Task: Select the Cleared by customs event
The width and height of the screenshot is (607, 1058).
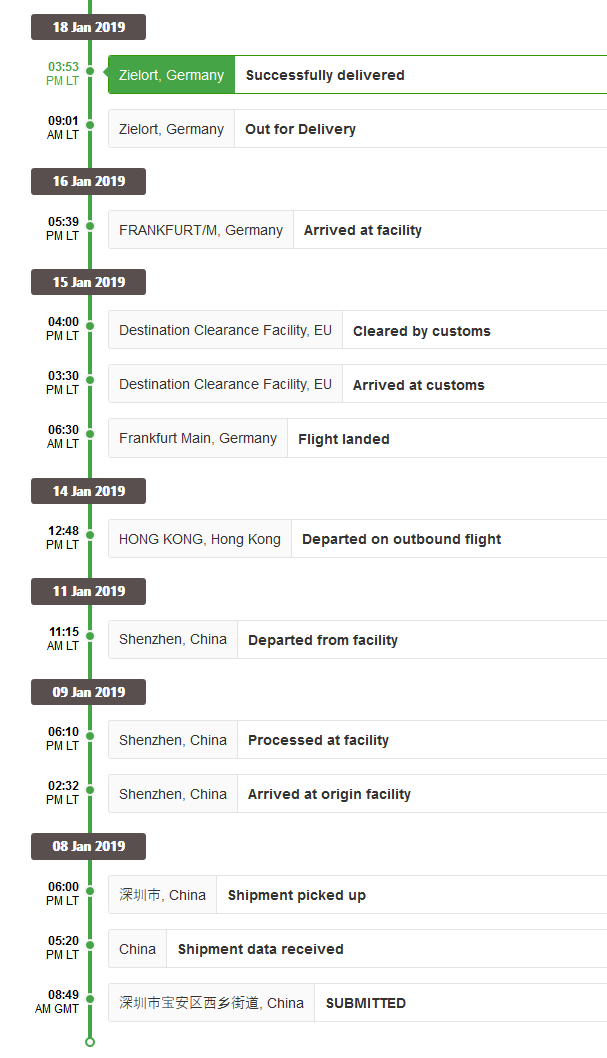Action: click(x=357, y=330)
